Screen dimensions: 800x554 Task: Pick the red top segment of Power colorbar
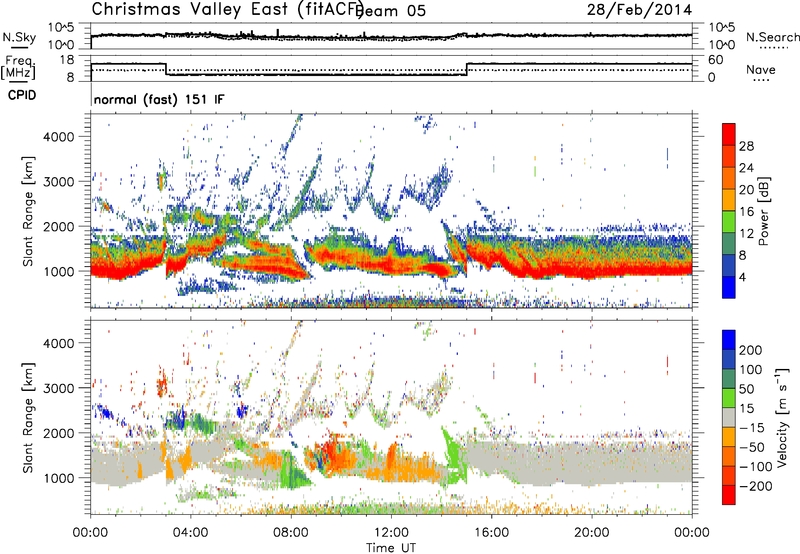point(729,134)
